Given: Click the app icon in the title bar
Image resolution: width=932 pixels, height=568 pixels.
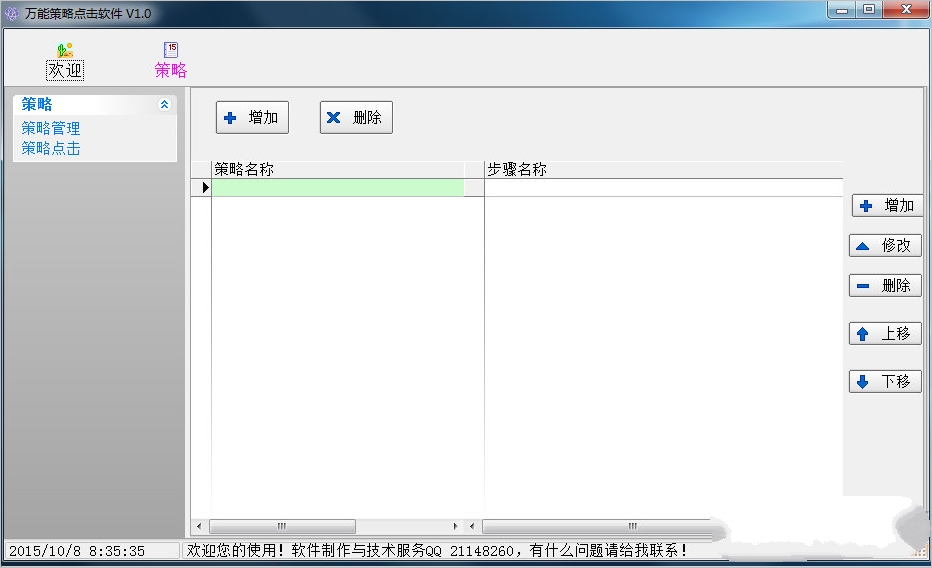Looking at the screenshot, I should (x=11, y=14).
